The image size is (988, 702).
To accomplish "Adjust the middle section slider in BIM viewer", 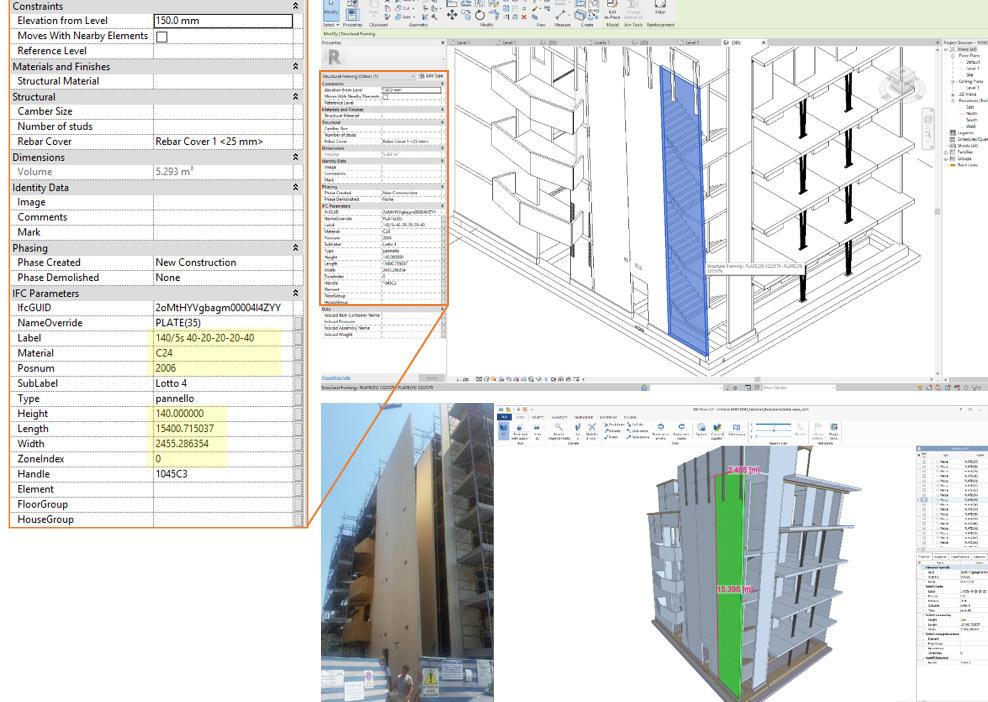I will 773,430.
